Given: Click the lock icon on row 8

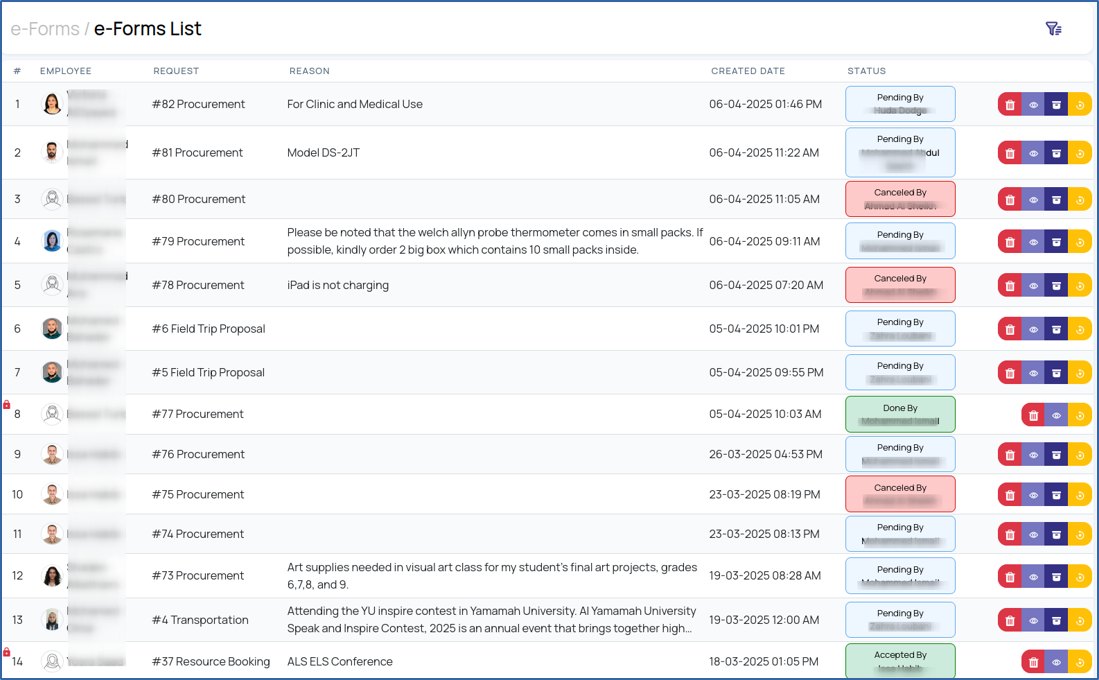Looking at the screenshot, I should pyautogui.click(x=7, y=405).
